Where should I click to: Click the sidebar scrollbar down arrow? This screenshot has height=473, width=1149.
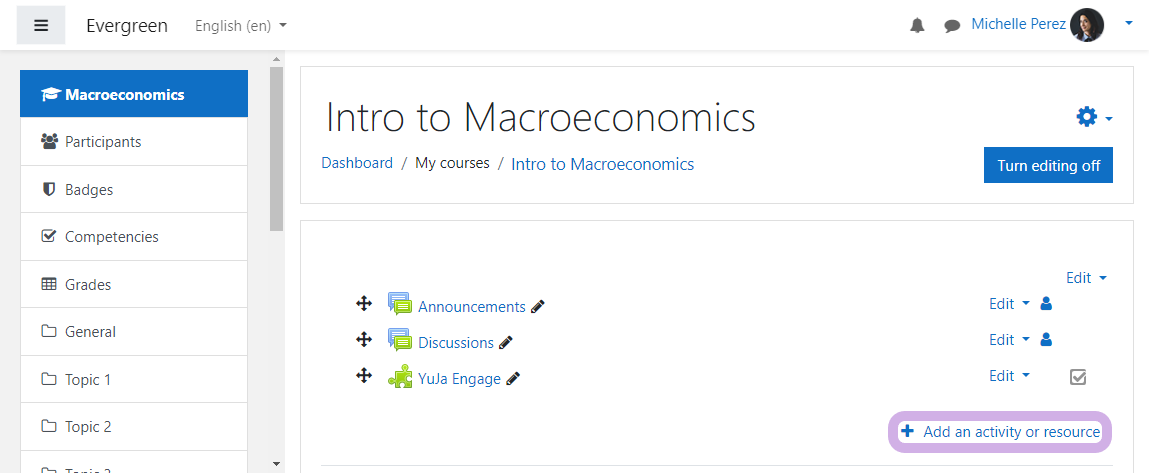point(276,463)
